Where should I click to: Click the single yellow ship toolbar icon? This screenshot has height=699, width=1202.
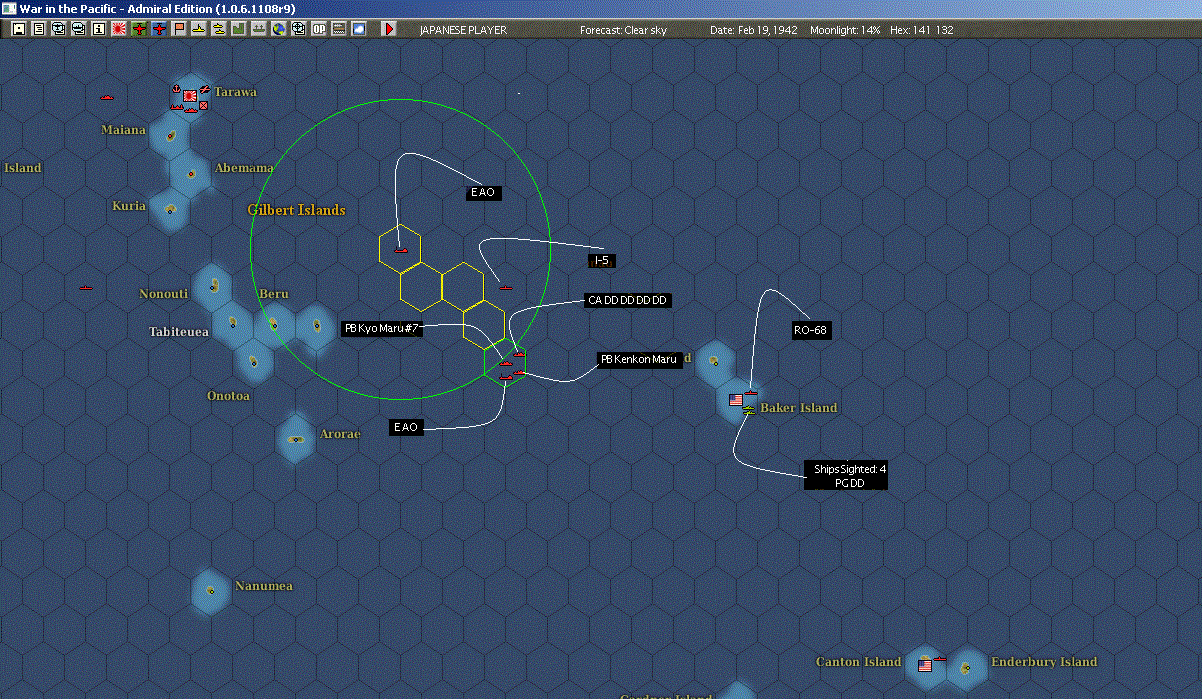click(x=199, y=29)
